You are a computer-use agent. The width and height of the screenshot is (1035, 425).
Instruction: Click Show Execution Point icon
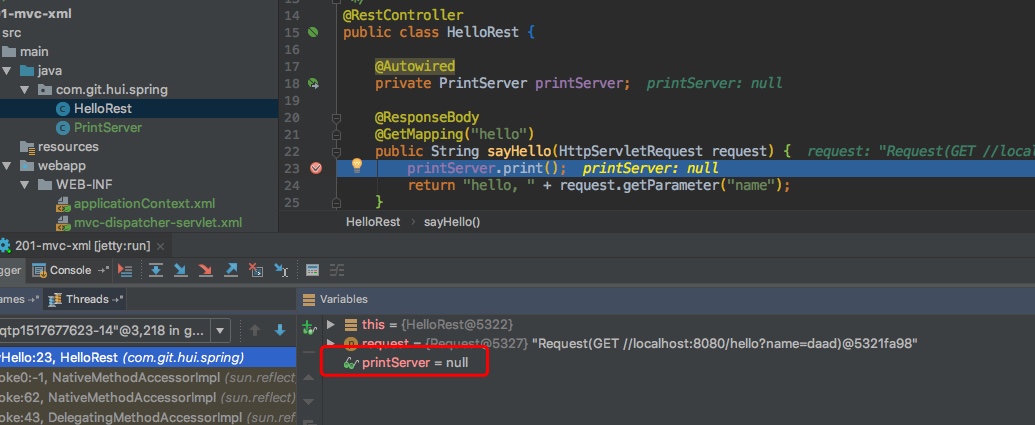tap(125, 270)
